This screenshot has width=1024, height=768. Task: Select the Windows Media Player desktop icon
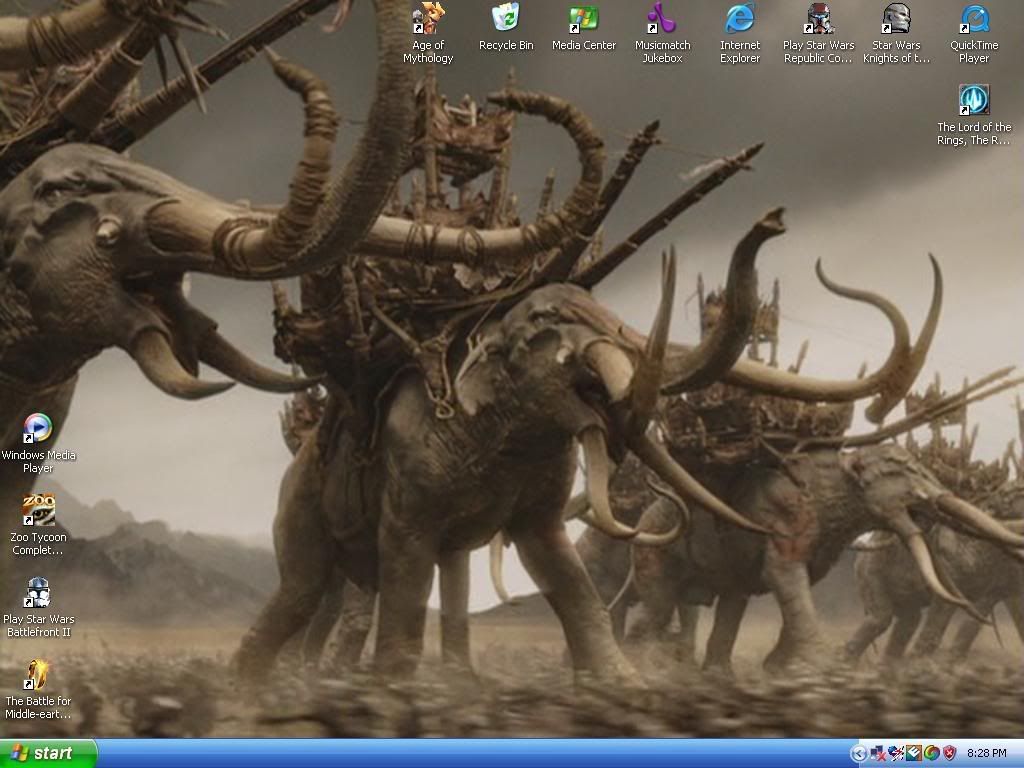38,443
